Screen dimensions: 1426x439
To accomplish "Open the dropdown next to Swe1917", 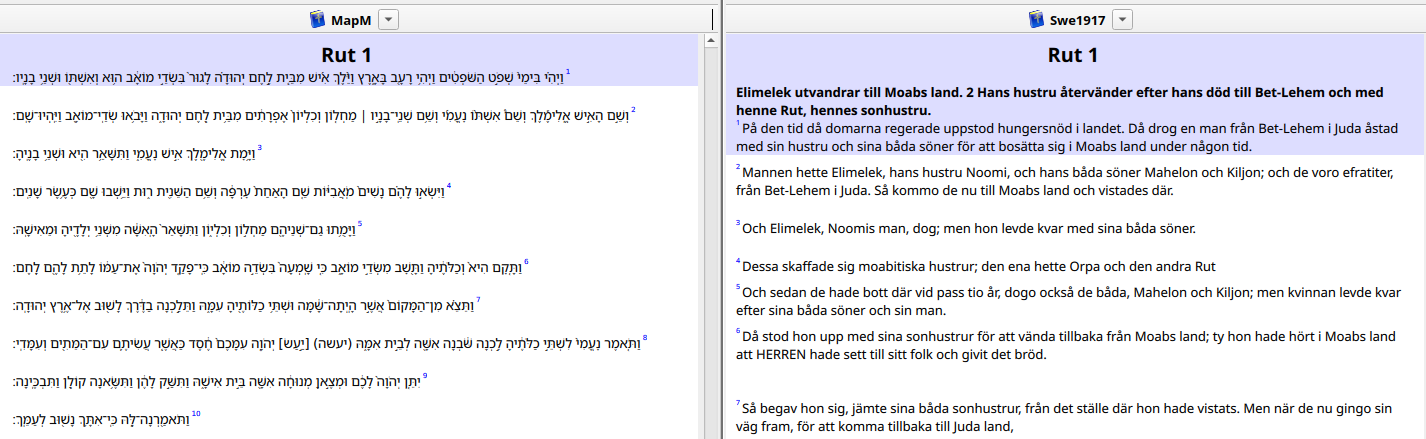I will pyautogui.click(x=1123, y=19).
